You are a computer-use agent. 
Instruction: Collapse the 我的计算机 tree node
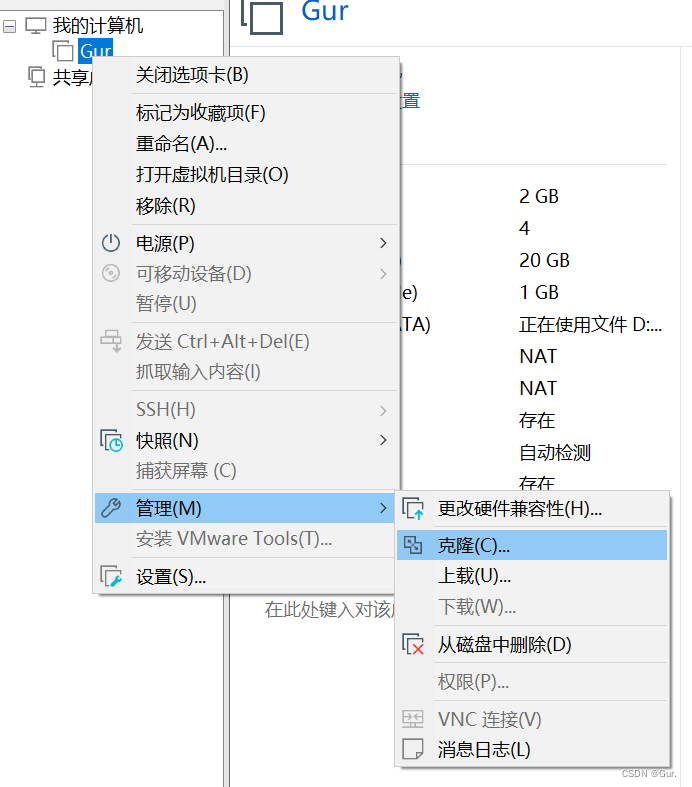point(9,26)
